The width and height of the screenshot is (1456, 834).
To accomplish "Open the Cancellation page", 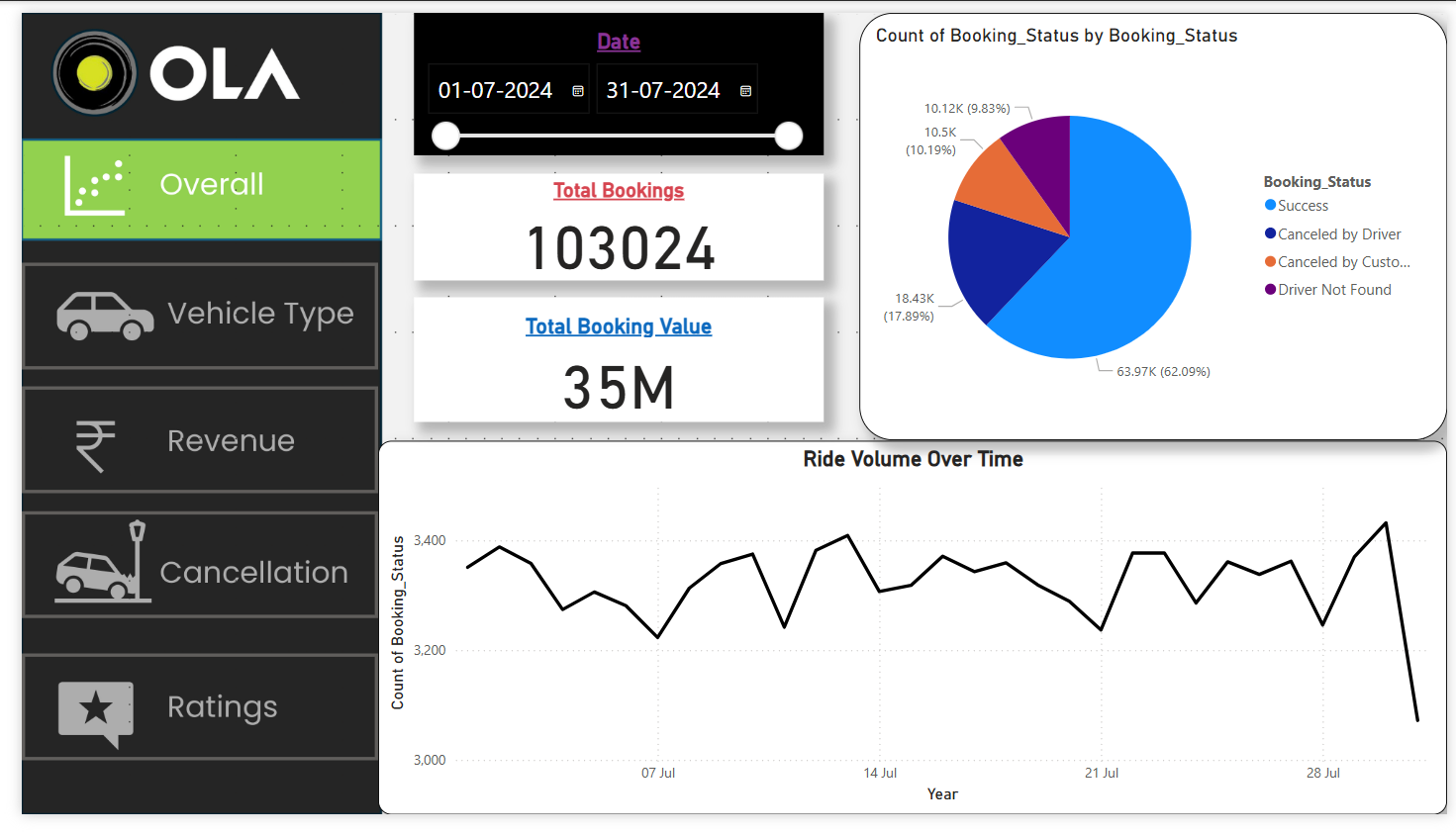I will tap(200, 565).
